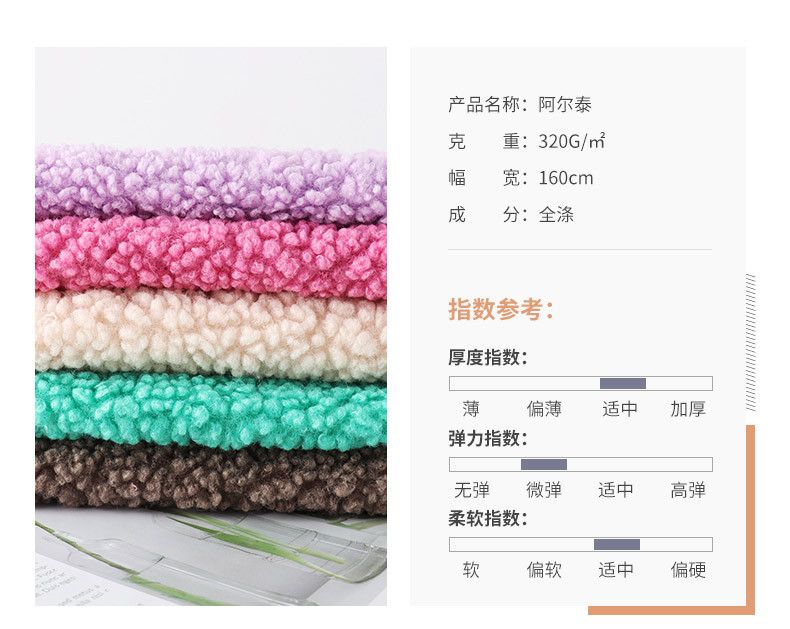Select the cream fleece fabric layer
790x629 pixels.
click(x=211, y=334)
